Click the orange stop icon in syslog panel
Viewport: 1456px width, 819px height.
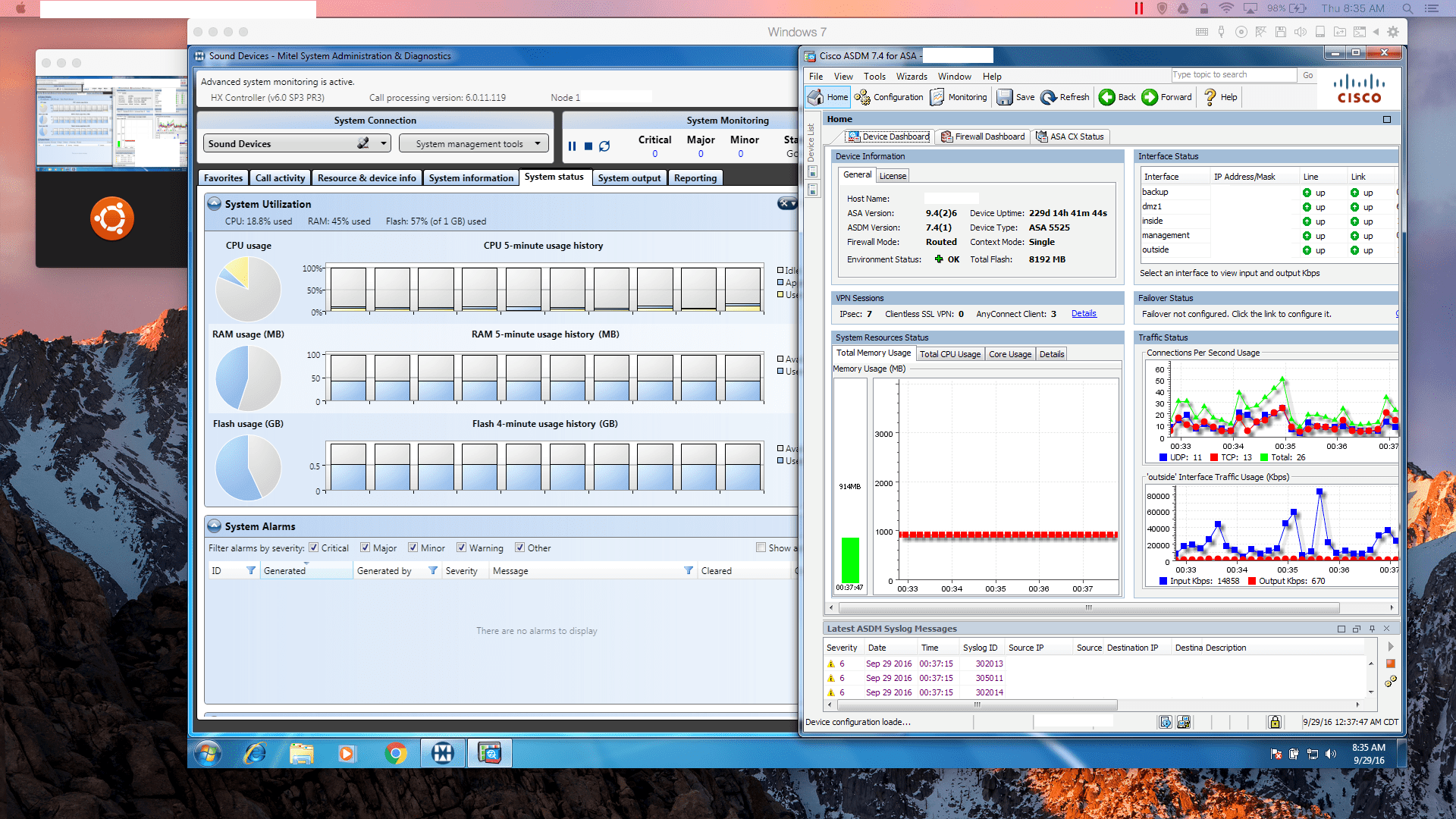pyautogui.click(x=1391, y=664)
